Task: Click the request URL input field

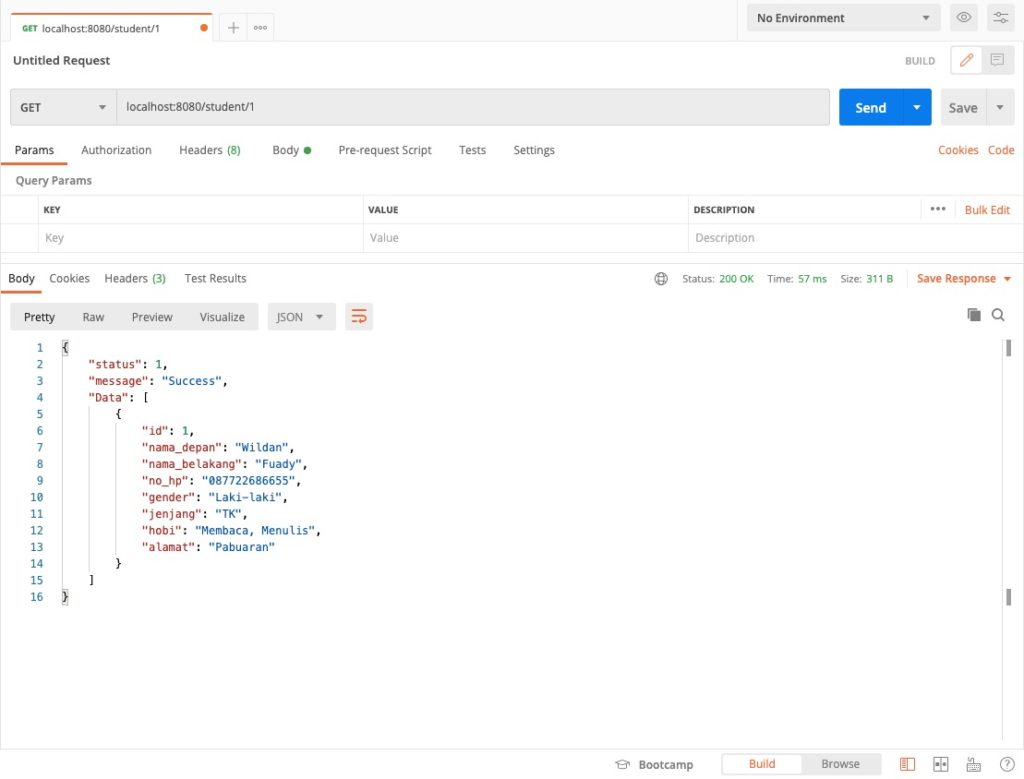Action: [472, 107]
